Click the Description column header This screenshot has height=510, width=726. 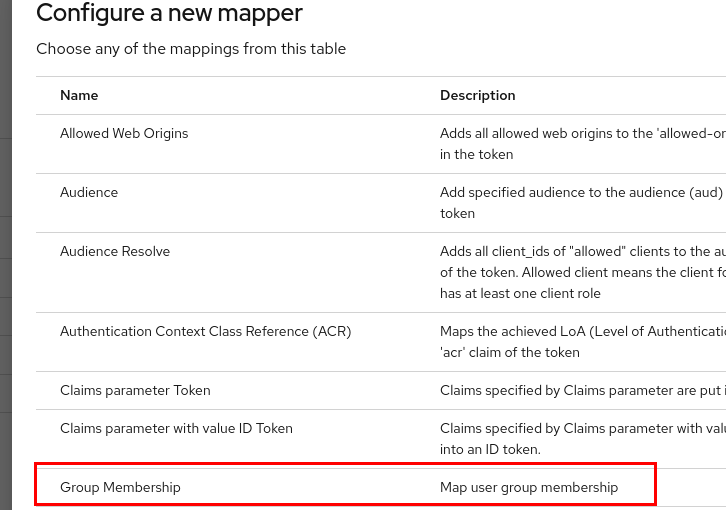(477, 95)
